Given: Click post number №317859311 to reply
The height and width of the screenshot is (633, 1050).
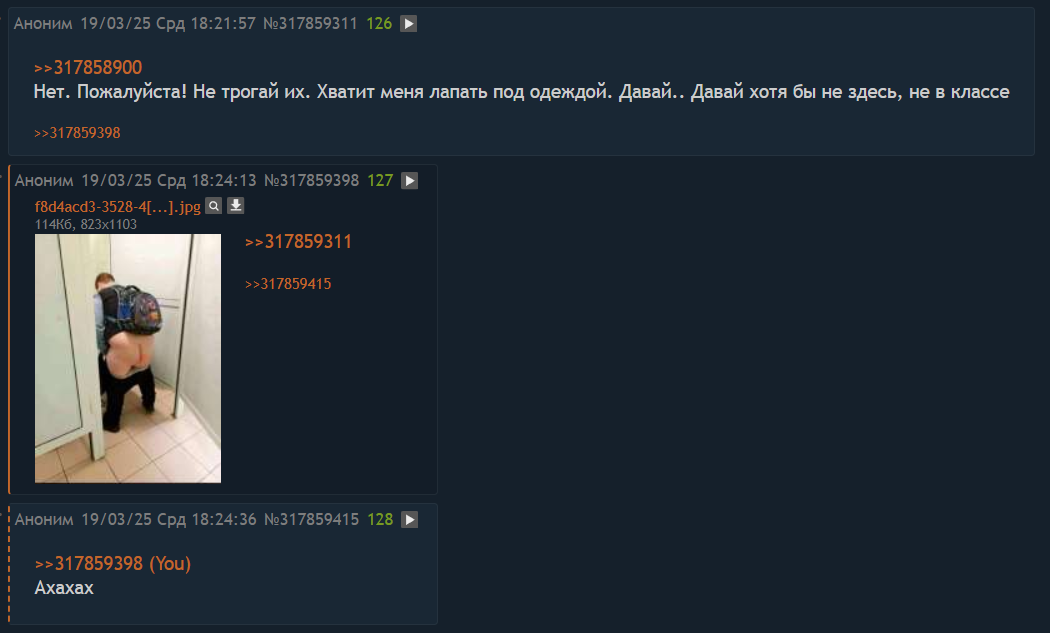Looking at the screenshot, I should coord(310,23).
